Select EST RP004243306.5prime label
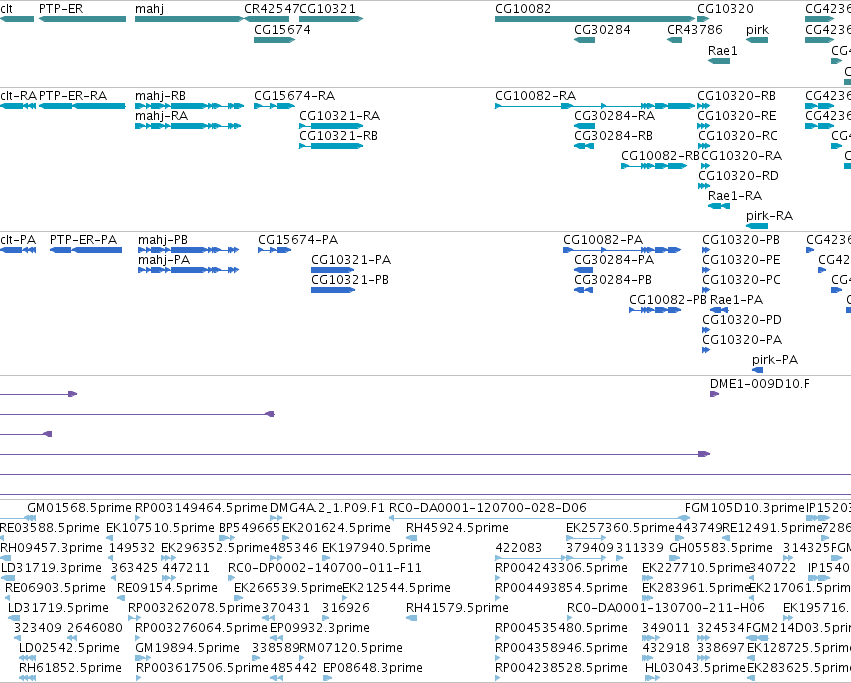Image resolution: width=851 pixels, height=683 pixels. pos(561,568)
